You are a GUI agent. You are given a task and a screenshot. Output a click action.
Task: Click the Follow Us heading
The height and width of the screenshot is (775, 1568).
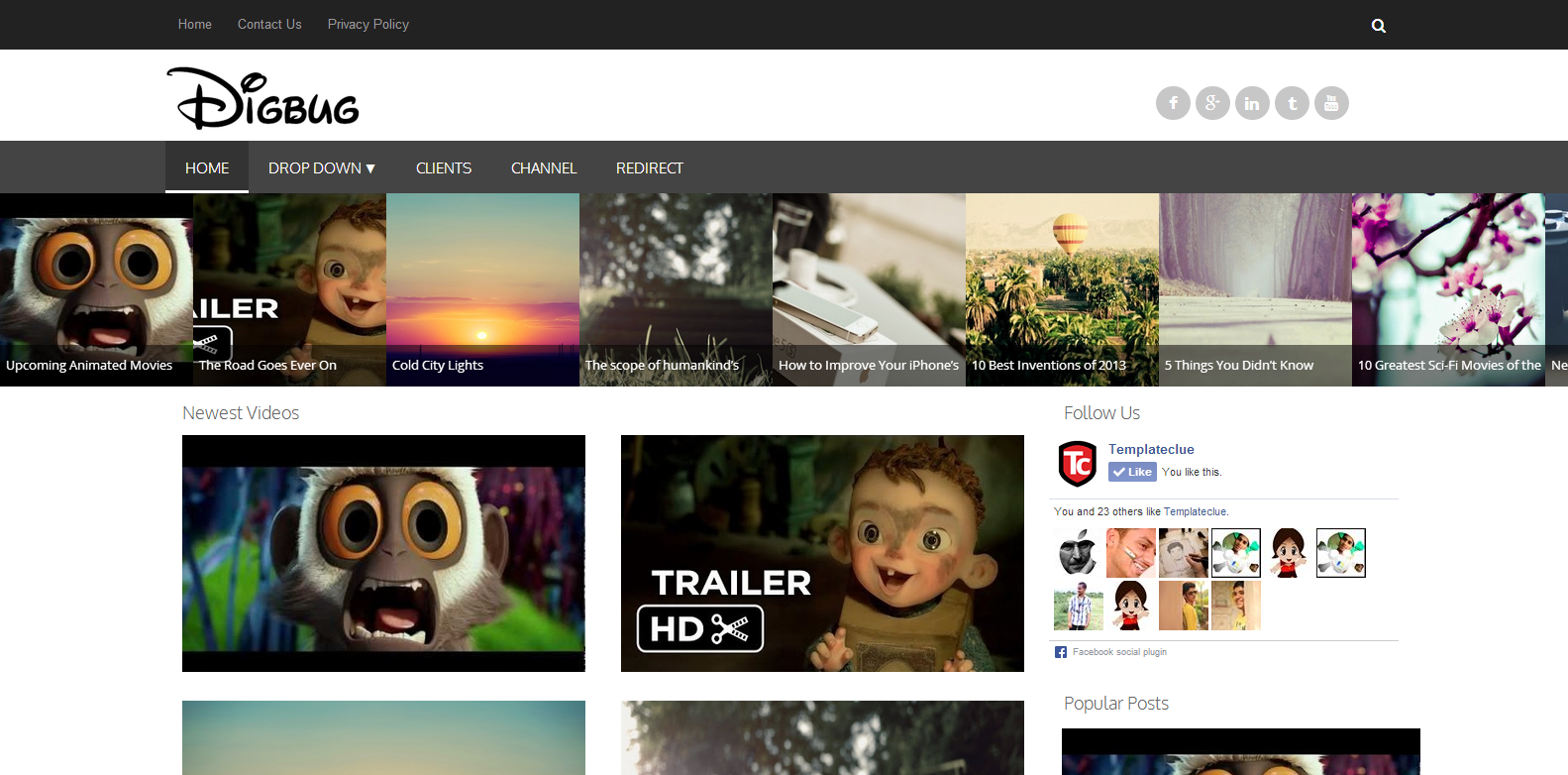pyautogui.click(x=1101, y=413)
